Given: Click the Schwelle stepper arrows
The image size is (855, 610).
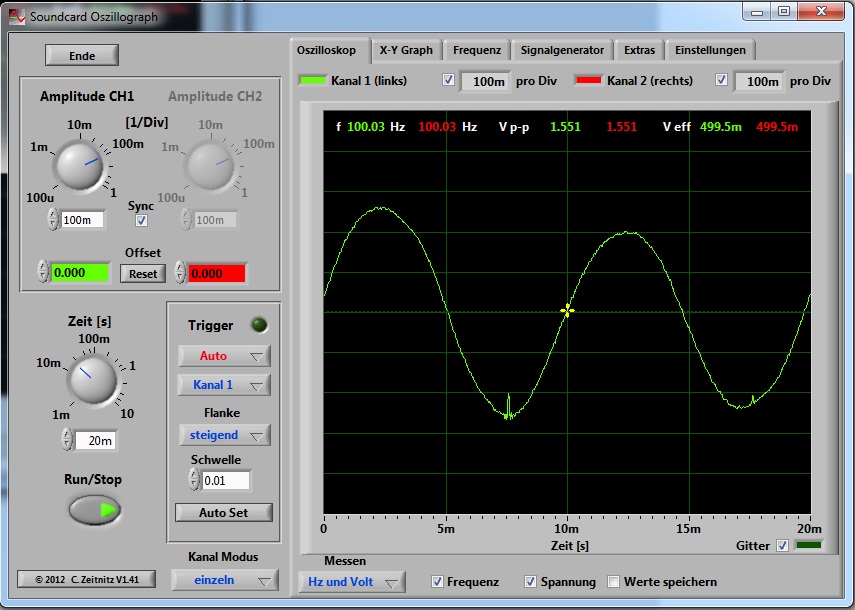Looking at the screenshot, I should pos(194,479).
